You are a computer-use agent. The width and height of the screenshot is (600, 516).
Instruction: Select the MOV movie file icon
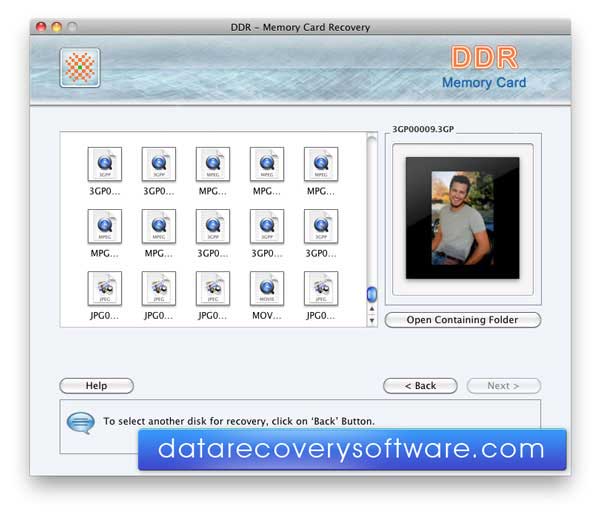click(x=267, y=288)
